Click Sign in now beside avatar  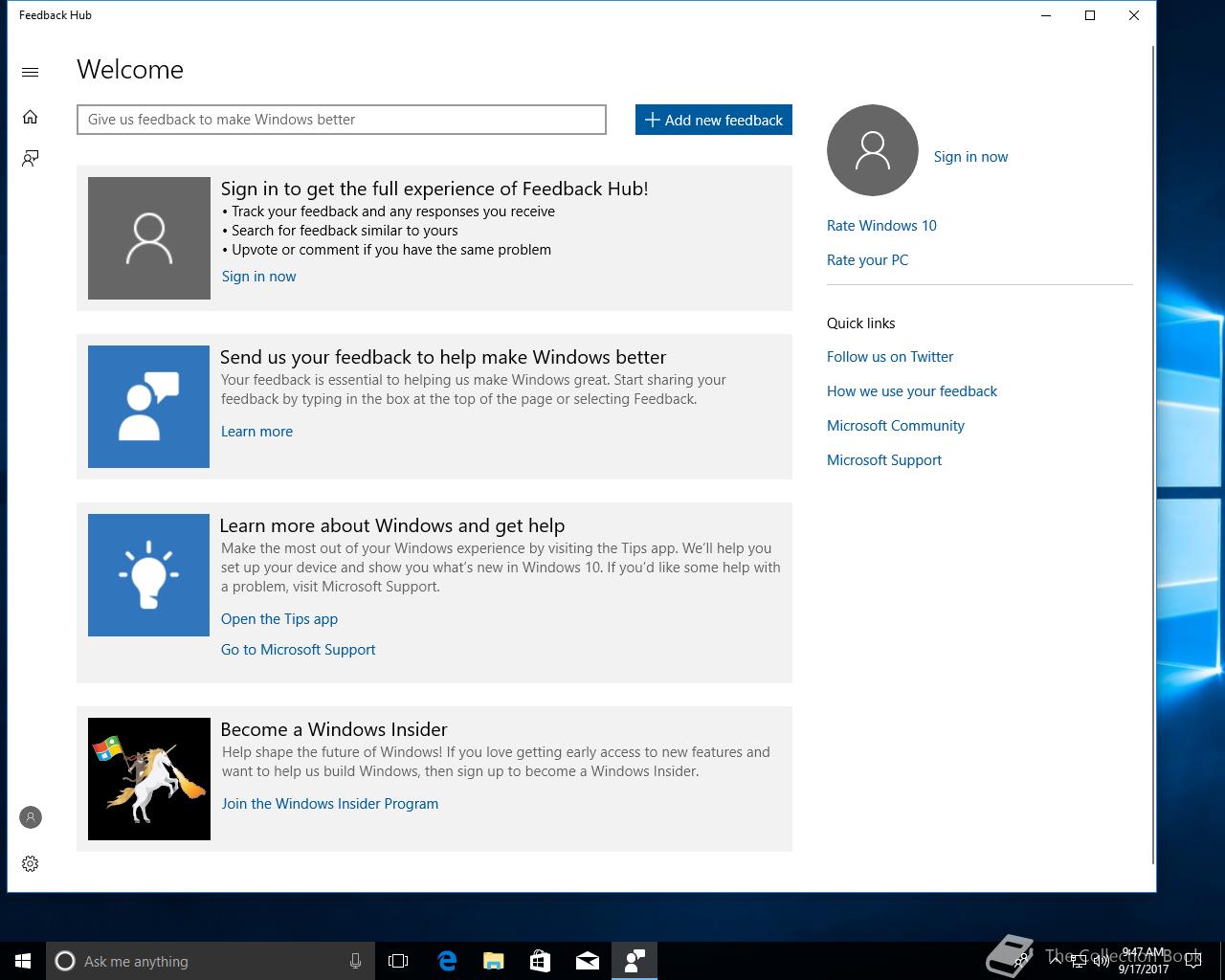coord(970,157)
